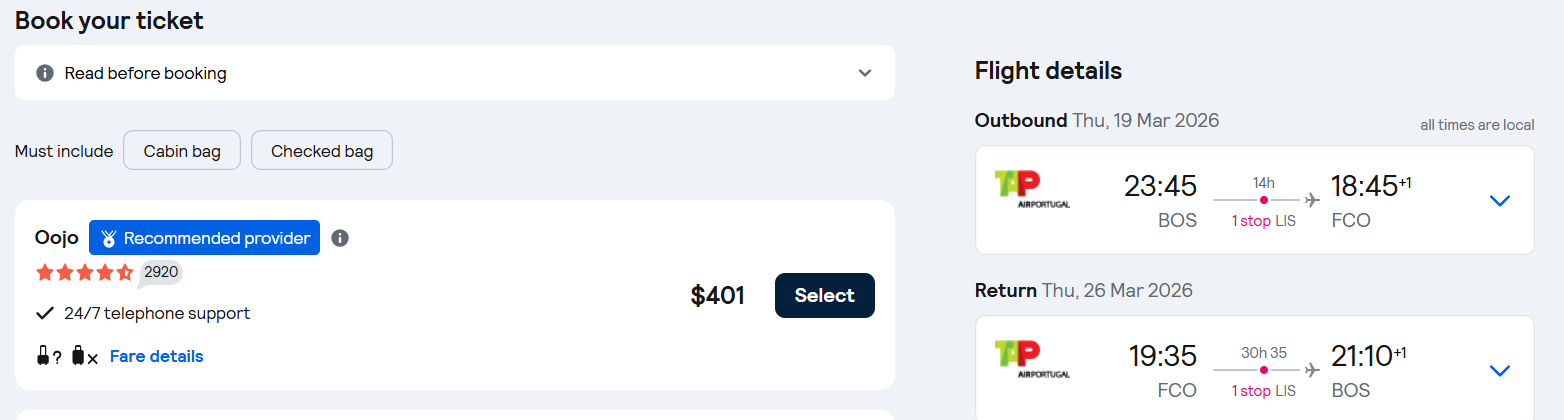
Task: Click the $401 price for Oojo
Action: 717,296
